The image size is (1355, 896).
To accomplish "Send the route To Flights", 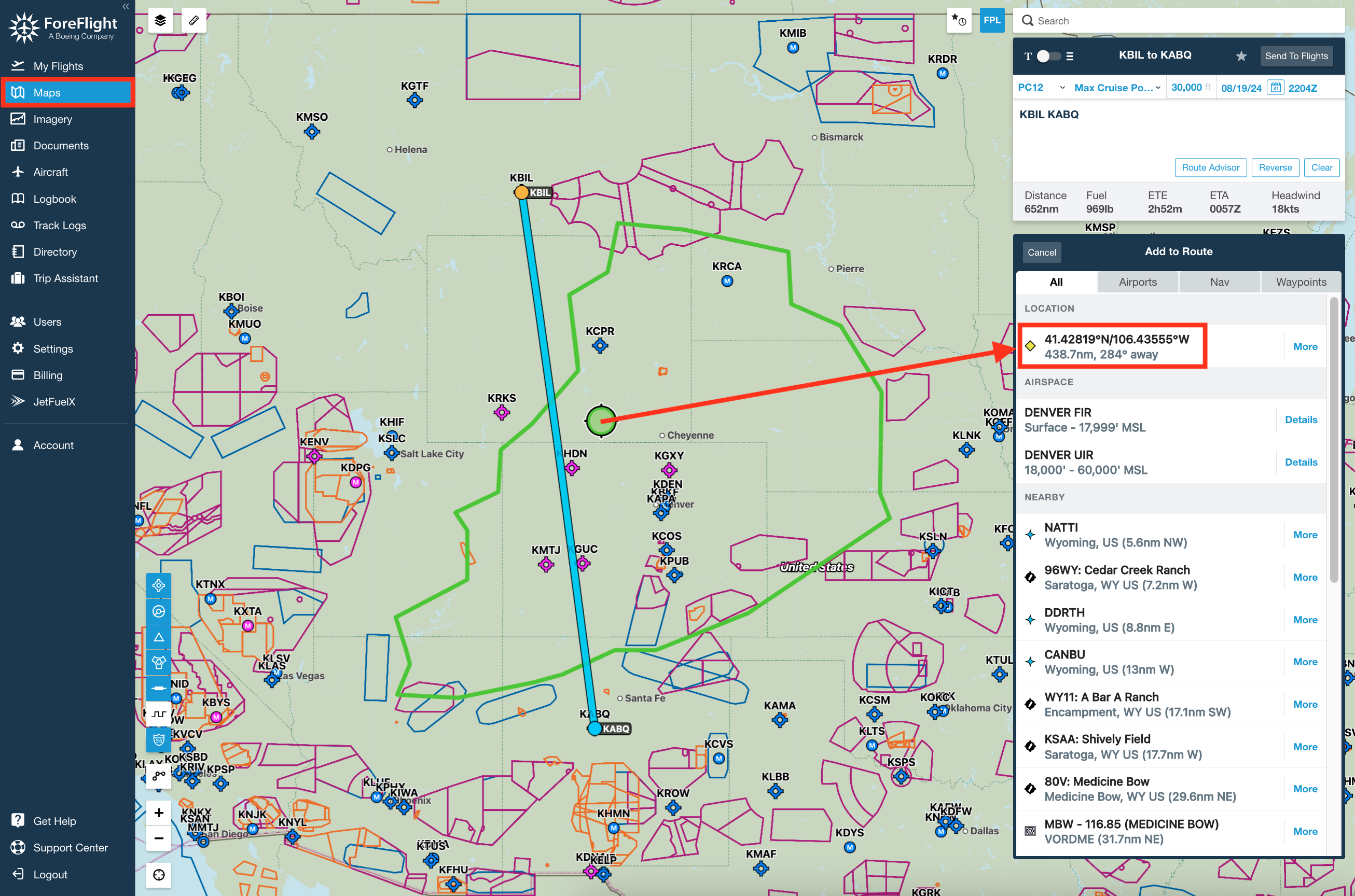I will (1297, 56).
